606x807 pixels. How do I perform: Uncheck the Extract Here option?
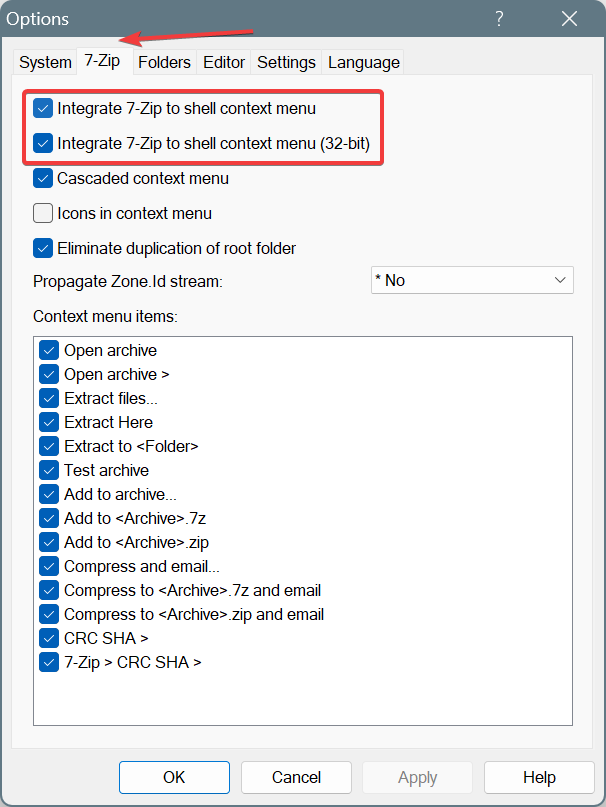(49, 422)
